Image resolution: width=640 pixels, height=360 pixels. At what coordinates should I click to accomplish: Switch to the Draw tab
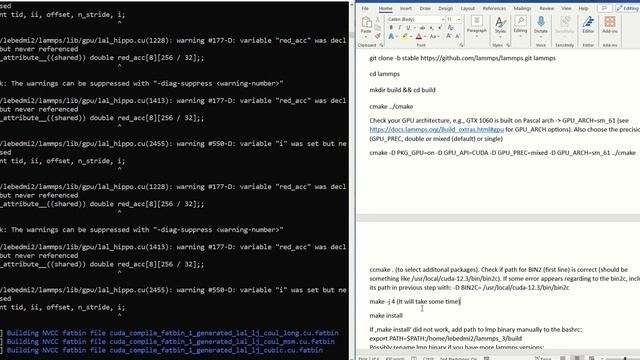[x=425, y=8]
